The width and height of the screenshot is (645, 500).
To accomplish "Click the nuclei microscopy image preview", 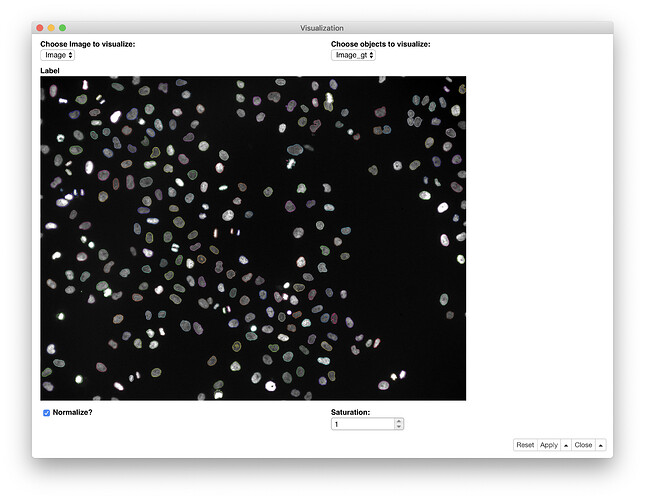I will [x=253, y=238].
